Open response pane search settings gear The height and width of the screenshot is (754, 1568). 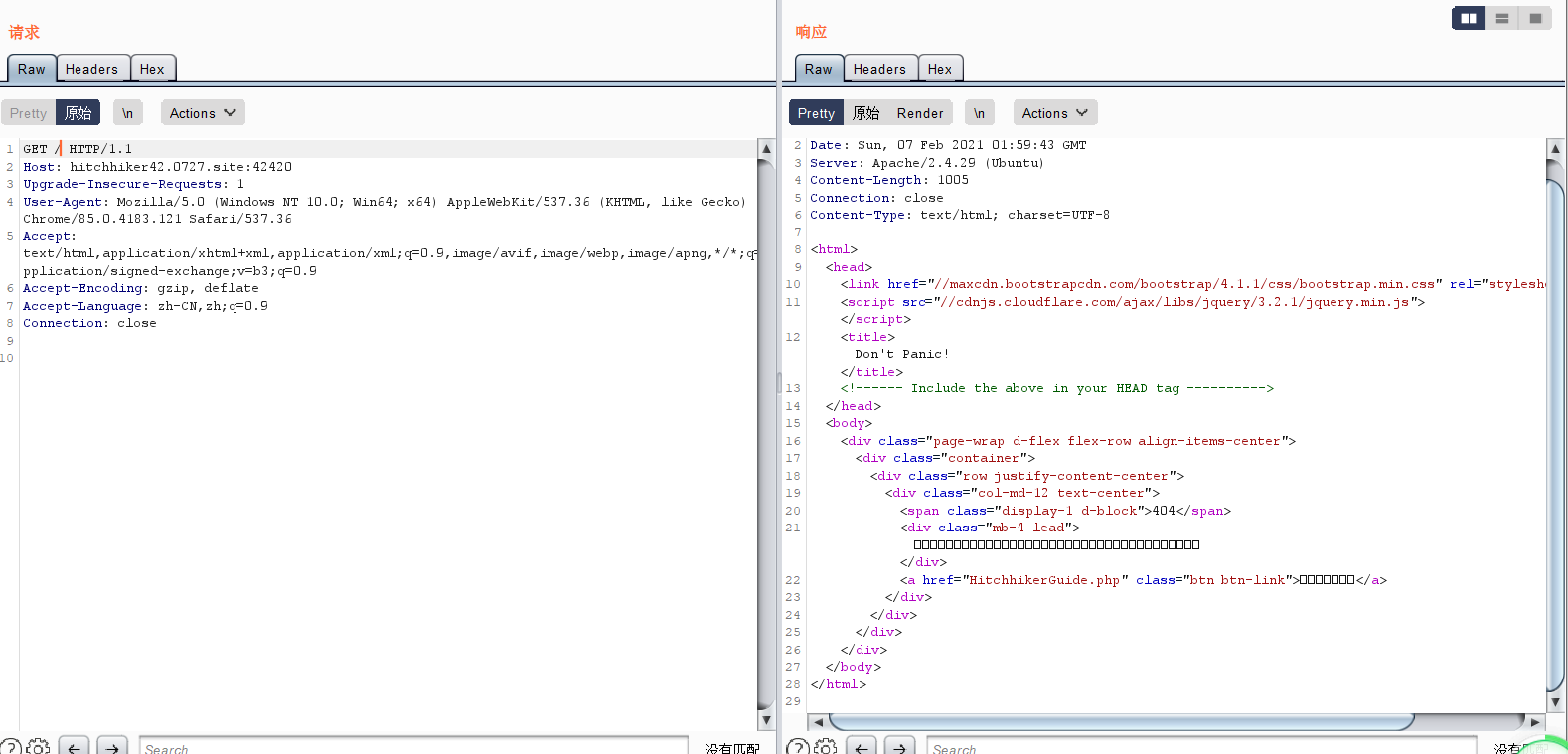pyautogui.click(x=825, y=747)
